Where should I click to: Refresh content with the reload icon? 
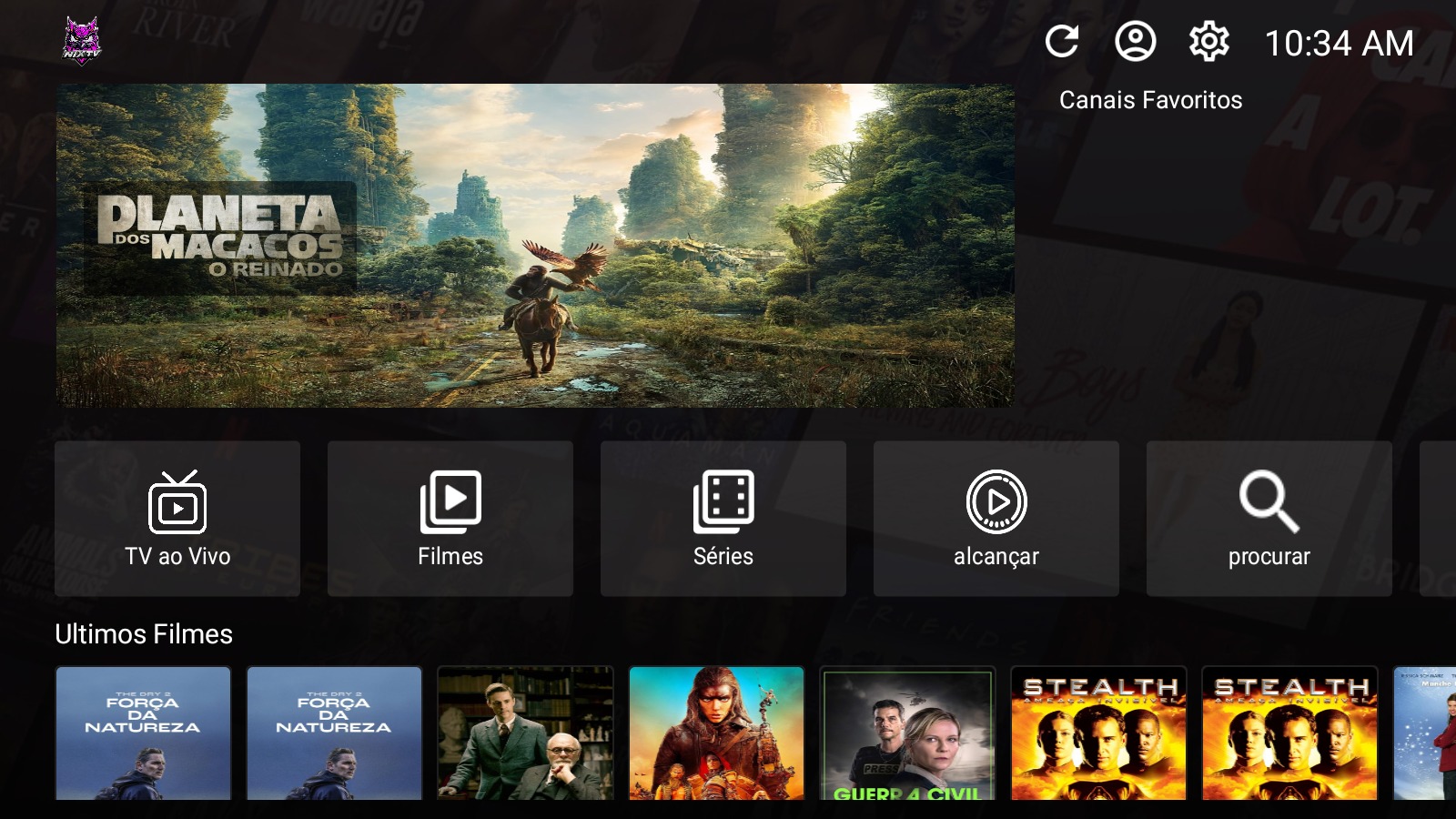(x=1061, y=42)
